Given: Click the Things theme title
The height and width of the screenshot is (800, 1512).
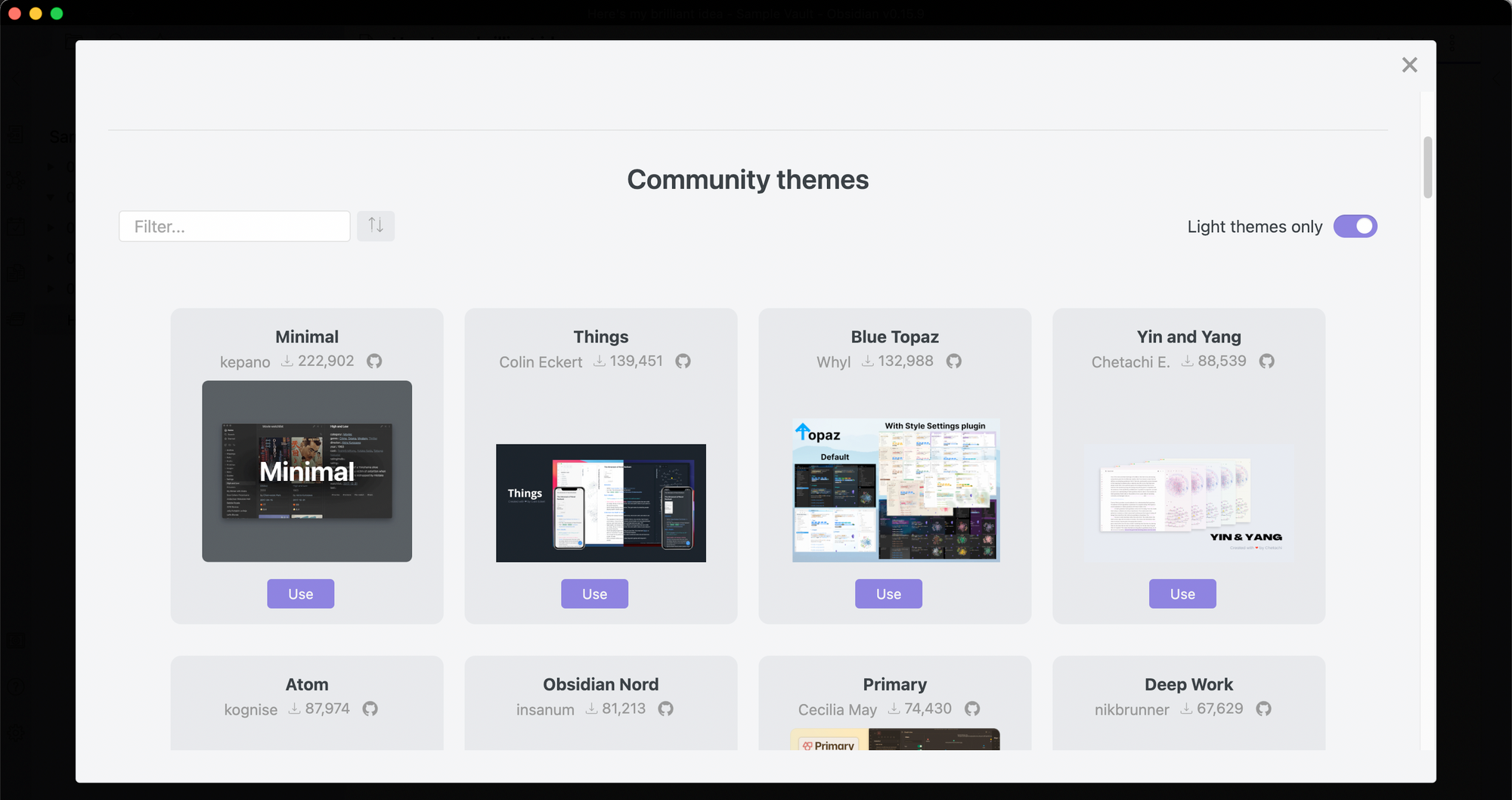Looking at the screenshot, I should point(601,336).
